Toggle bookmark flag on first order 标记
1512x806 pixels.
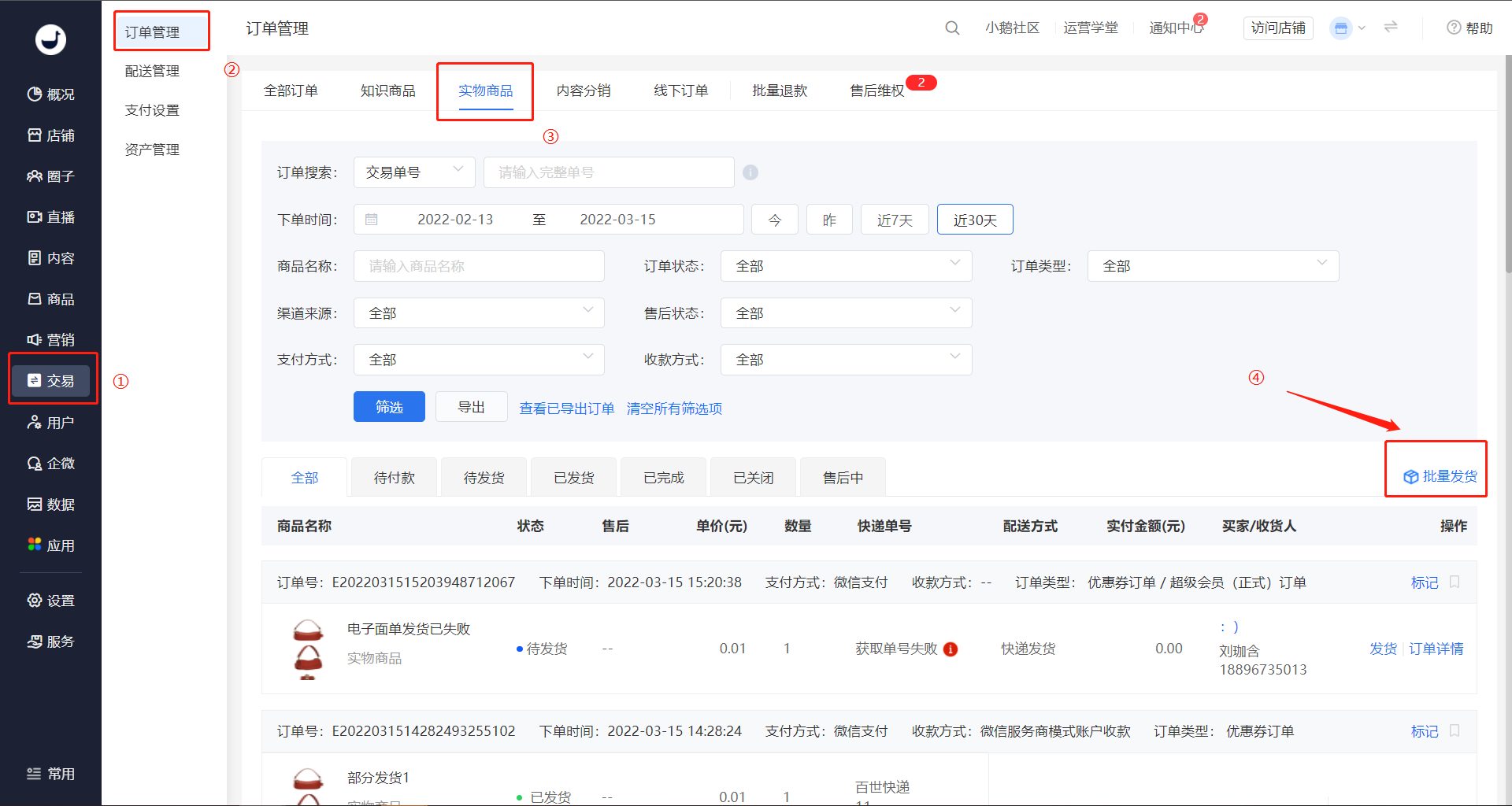click(1455, 582)
